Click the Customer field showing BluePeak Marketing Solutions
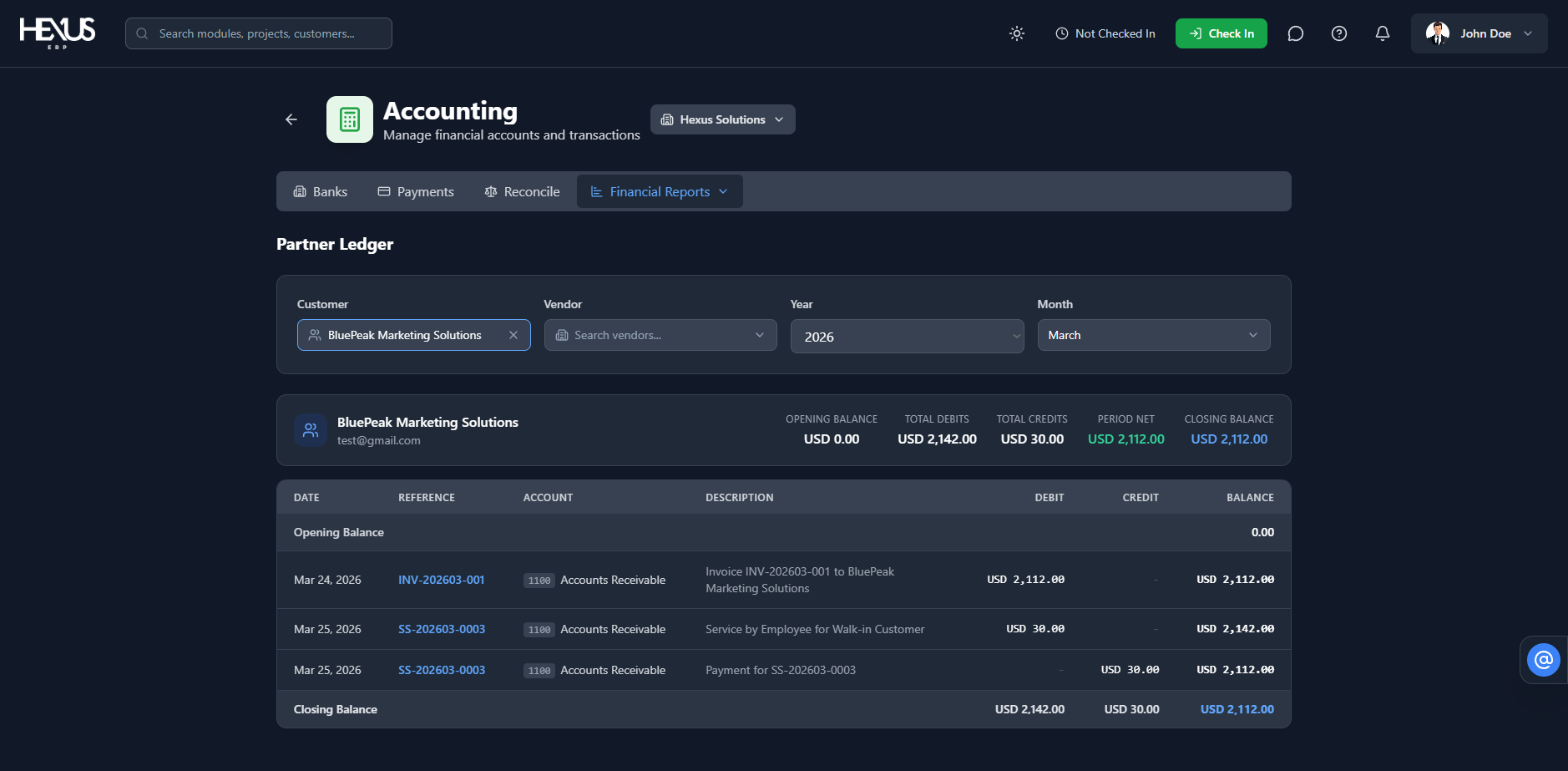The width and height of the screenshot is (1568, 771). coord(414,335)
